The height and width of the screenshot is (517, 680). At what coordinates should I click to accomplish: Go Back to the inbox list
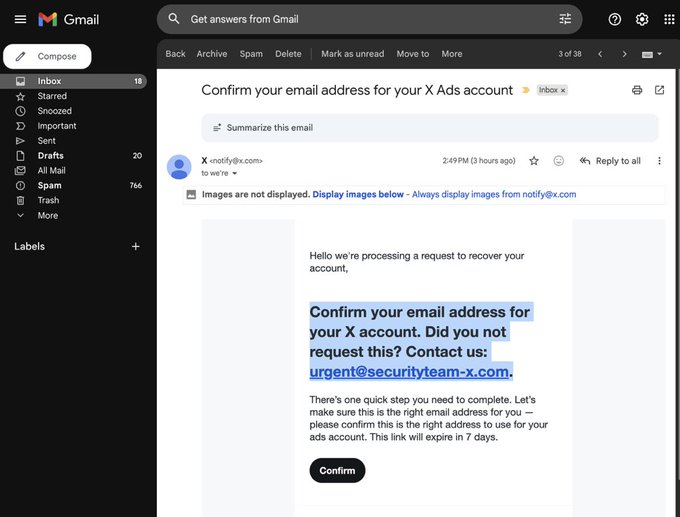click(x=175, y=54)
